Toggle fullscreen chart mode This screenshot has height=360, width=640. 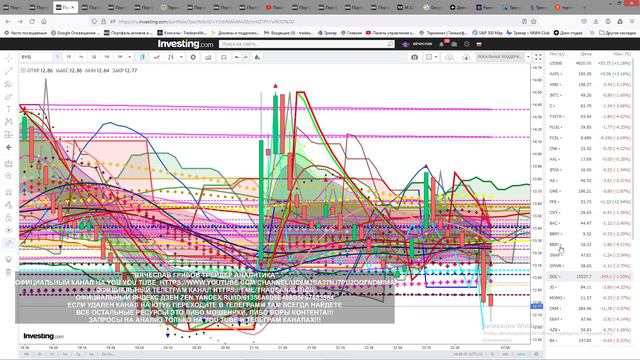pos(538,57)
